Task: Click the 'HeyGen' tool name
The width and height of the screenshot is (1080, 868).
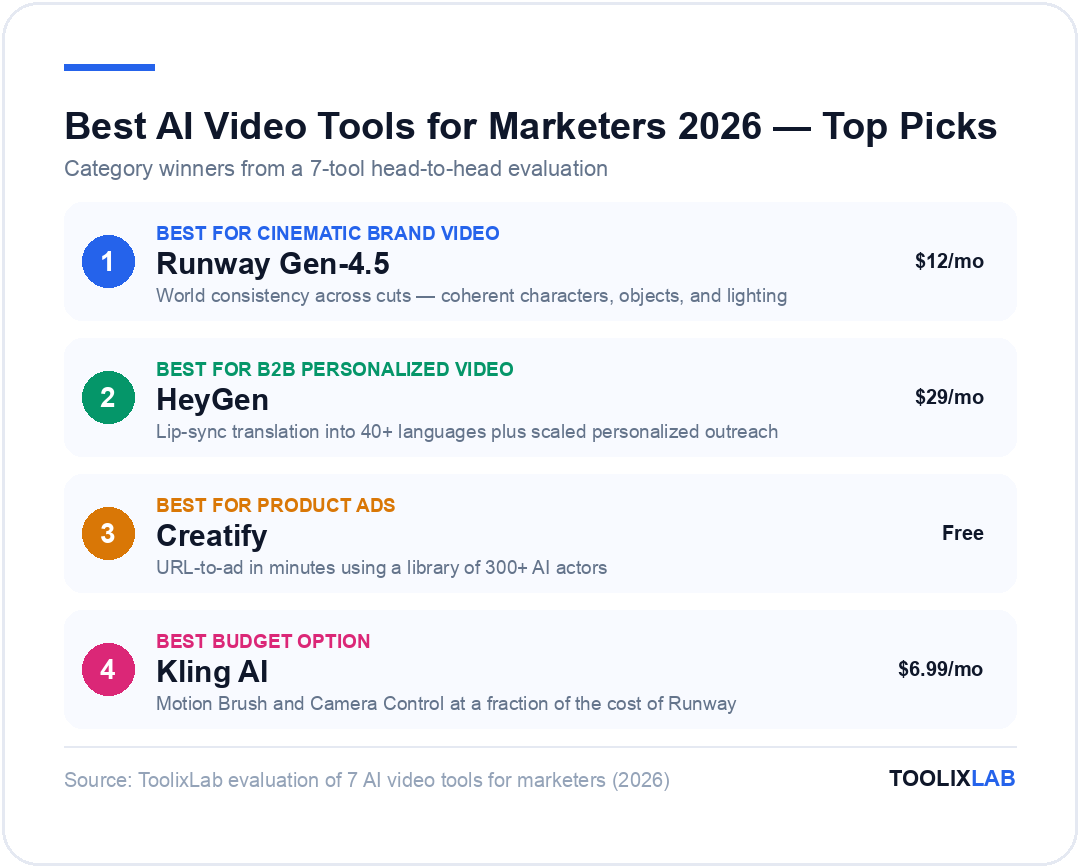Action: [x=212, y=400]
